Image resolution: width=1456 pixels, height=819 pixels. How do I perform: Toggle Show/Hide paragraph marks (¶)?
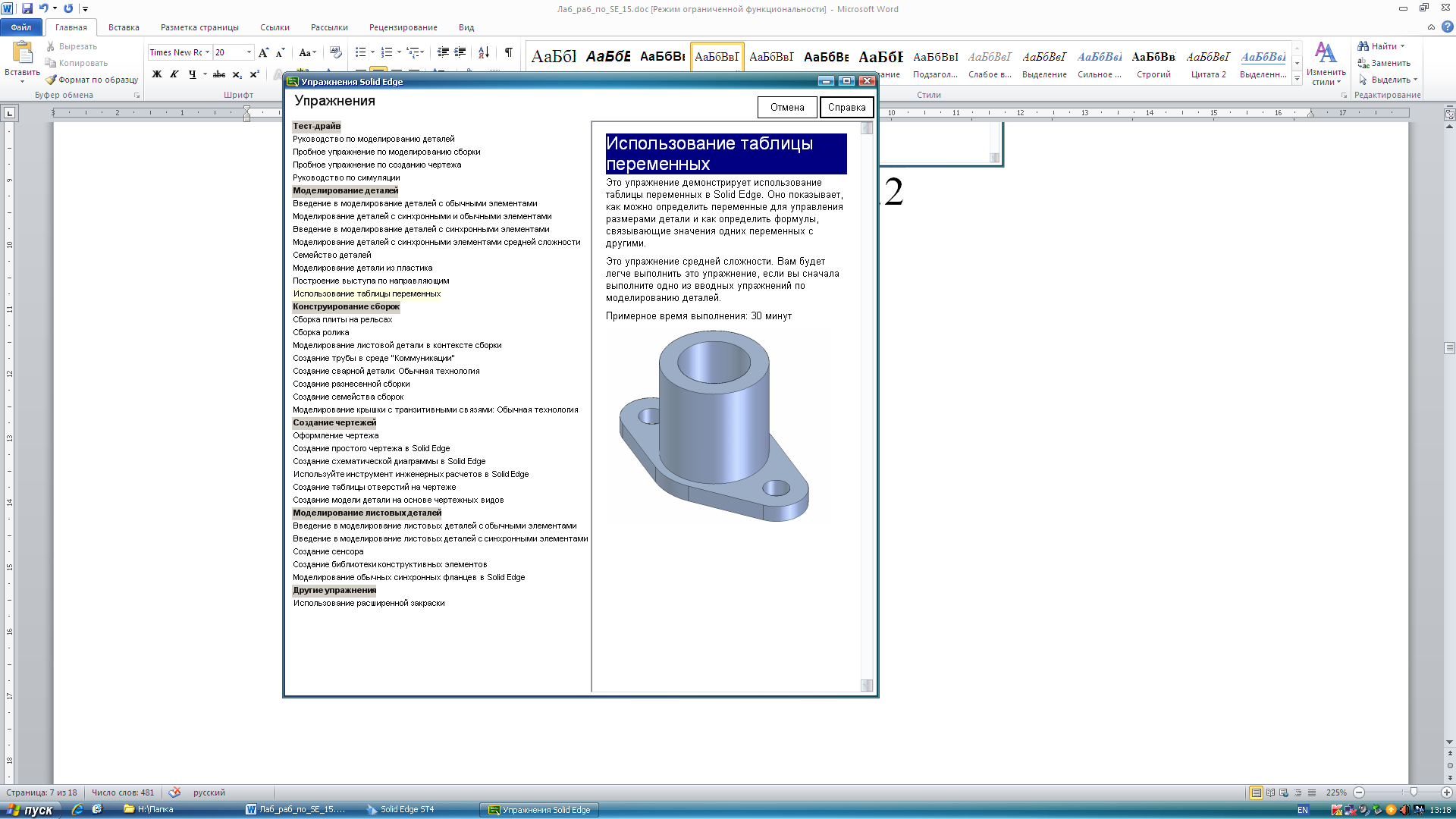(509, 52)
